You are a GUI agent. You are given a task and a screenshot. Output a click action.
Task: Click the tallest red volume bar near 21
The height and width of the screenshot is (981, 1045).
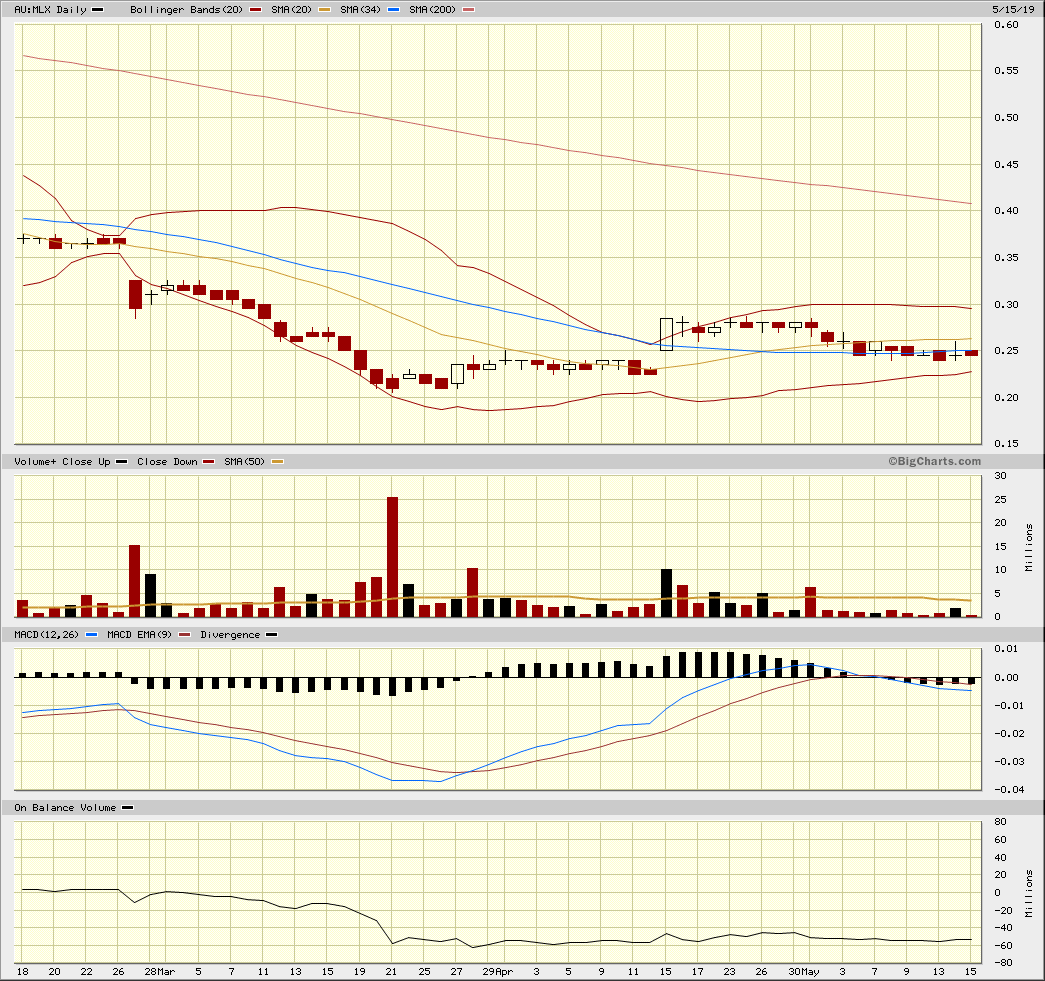pos(393,556)
